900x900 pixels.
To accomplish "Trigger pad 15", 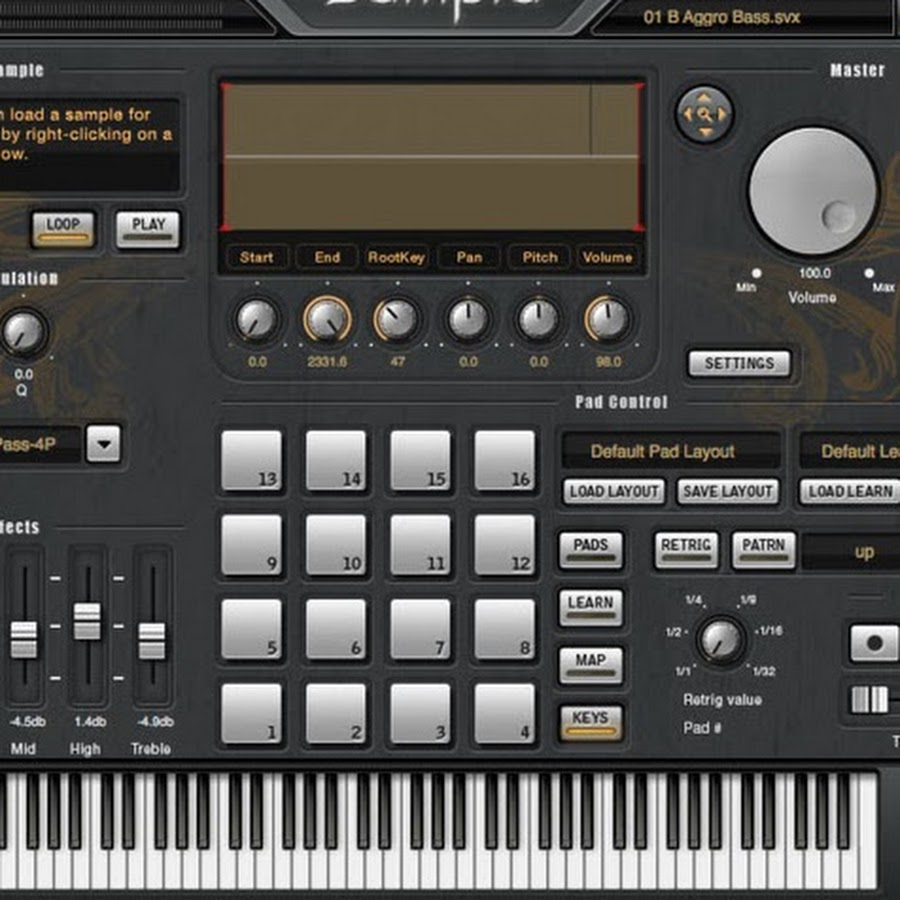I will pos(420,460).
